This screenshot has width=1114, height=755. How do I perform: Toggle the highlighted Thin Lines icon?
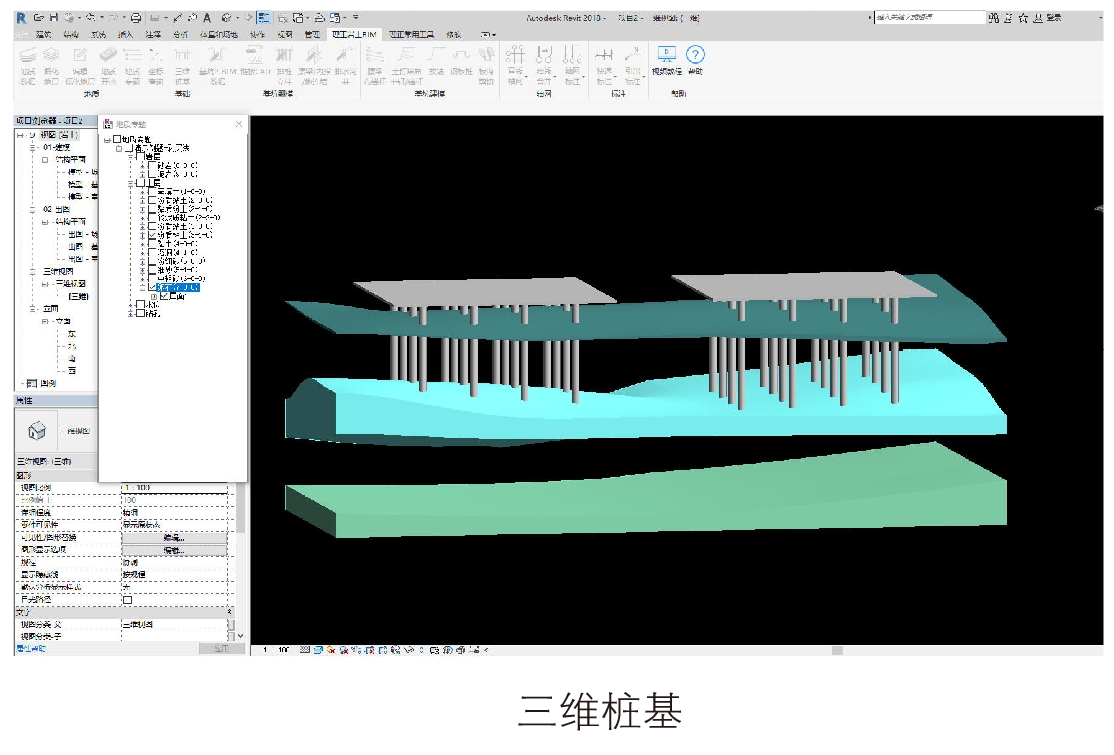(x=264, y=18)
